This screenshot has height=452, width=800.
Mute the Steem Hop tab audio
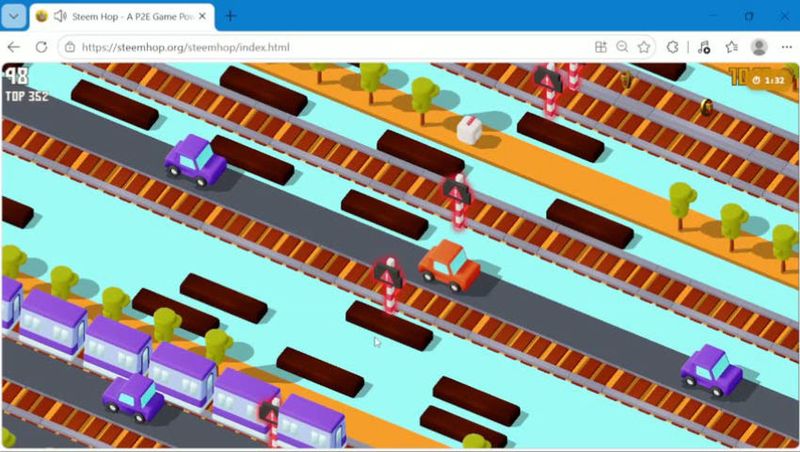pyautogui.click(x=60, y=16)
